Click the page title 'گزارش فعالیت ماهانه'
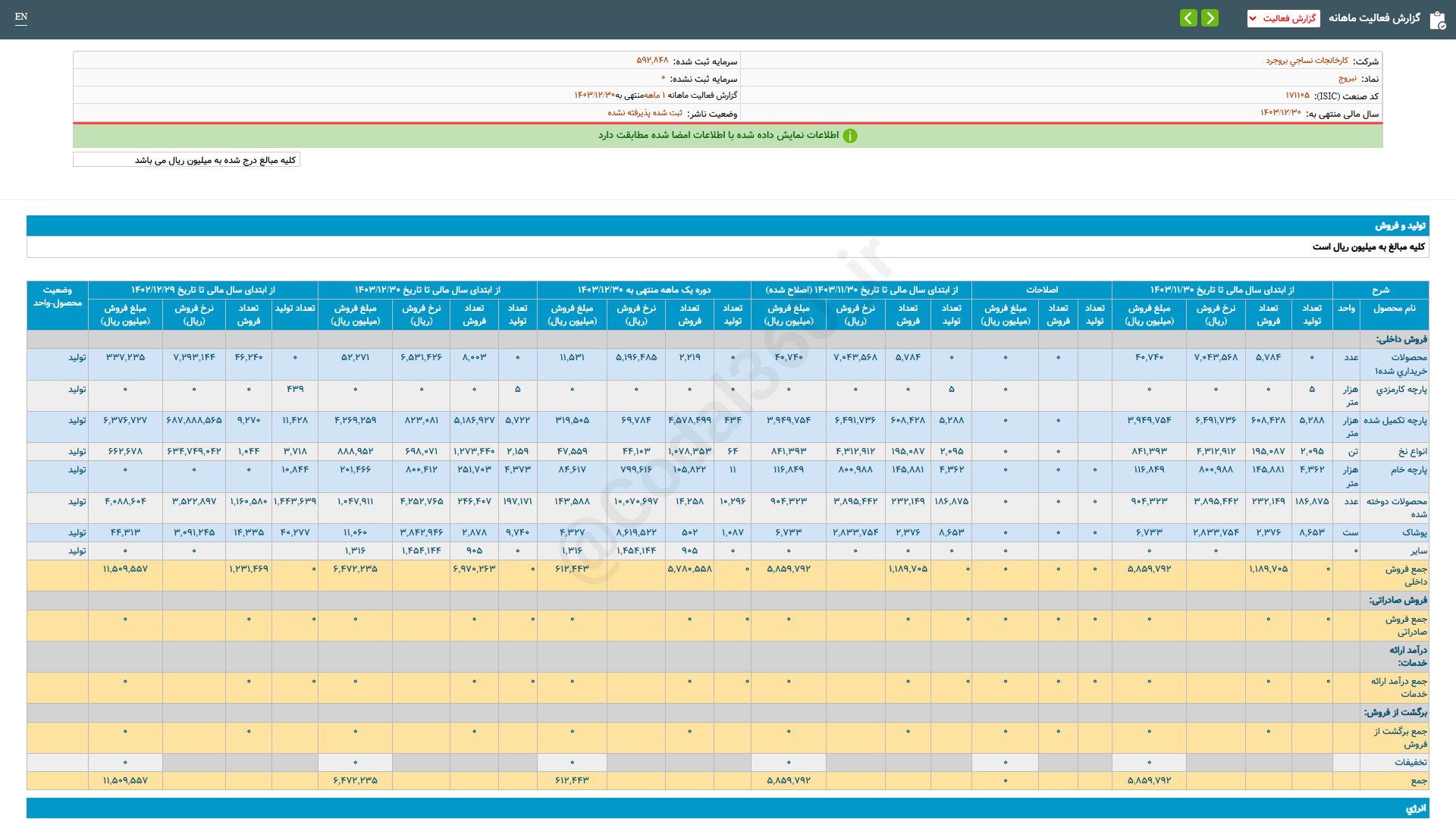This screenshot has height=819, width=1456. (x=1374, y=18)
